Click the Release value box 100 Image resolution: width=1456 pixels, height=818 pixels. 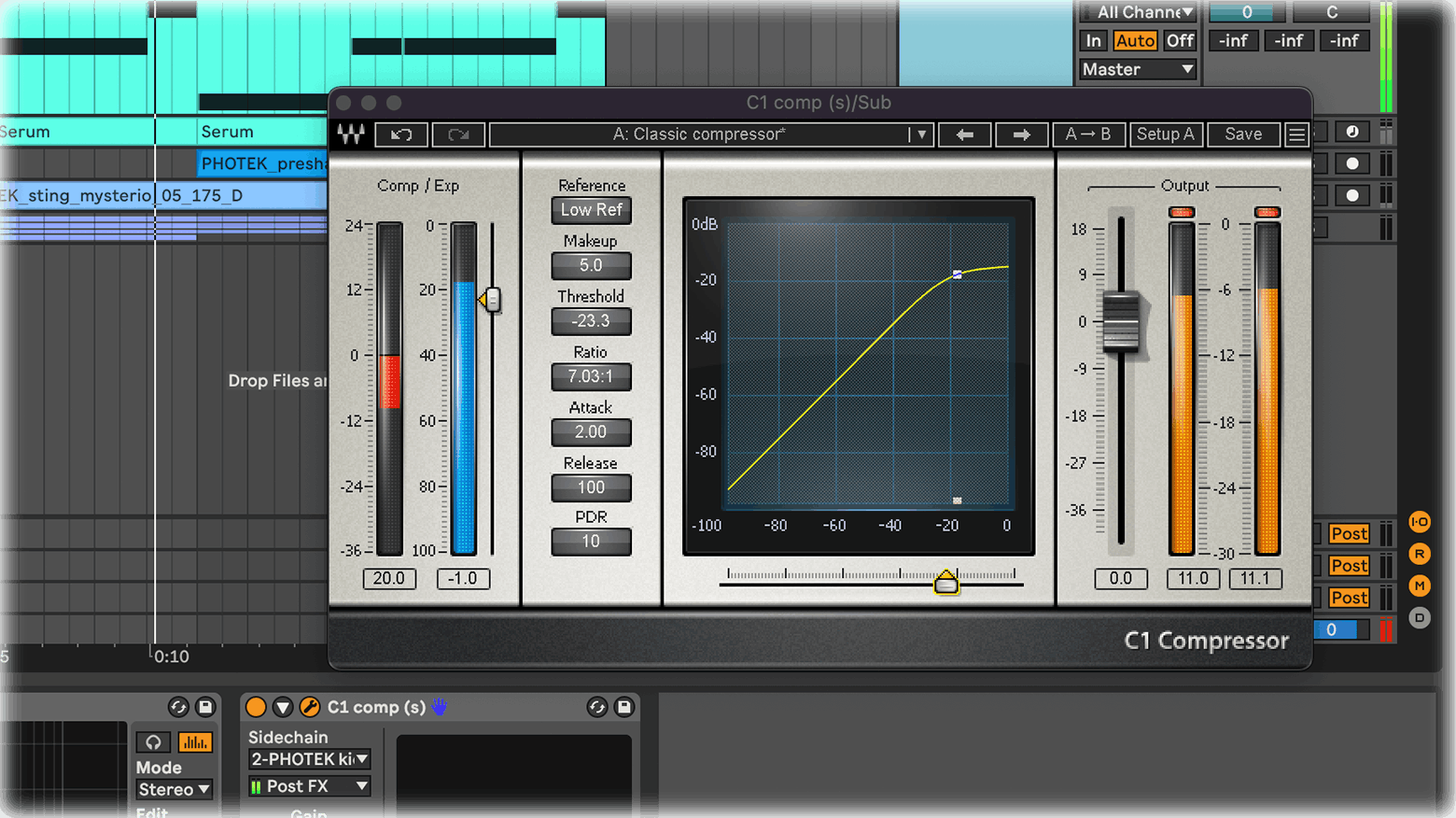tap(592, 487)
